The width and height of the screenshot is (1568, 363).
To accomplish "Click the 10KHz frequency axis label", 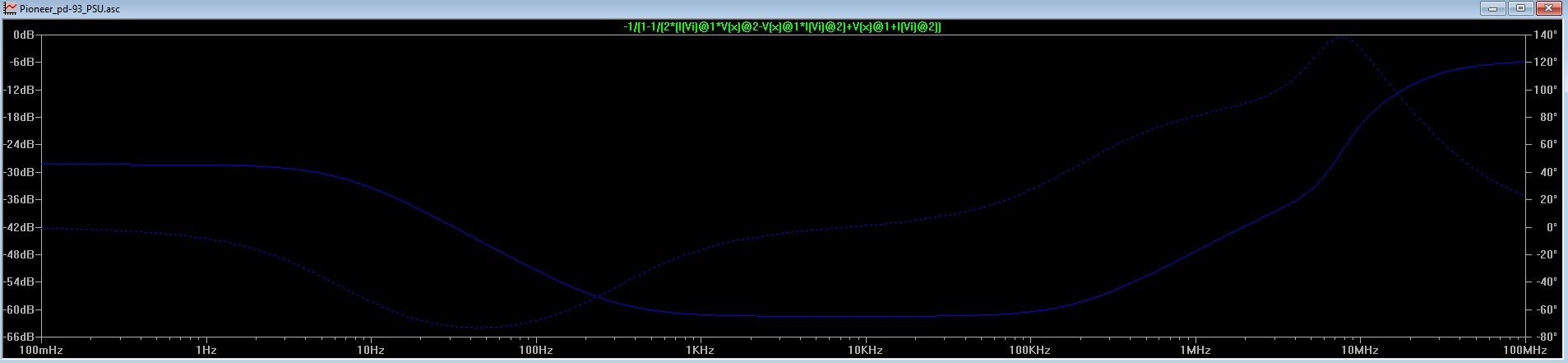I will click(x=865, y=351).
